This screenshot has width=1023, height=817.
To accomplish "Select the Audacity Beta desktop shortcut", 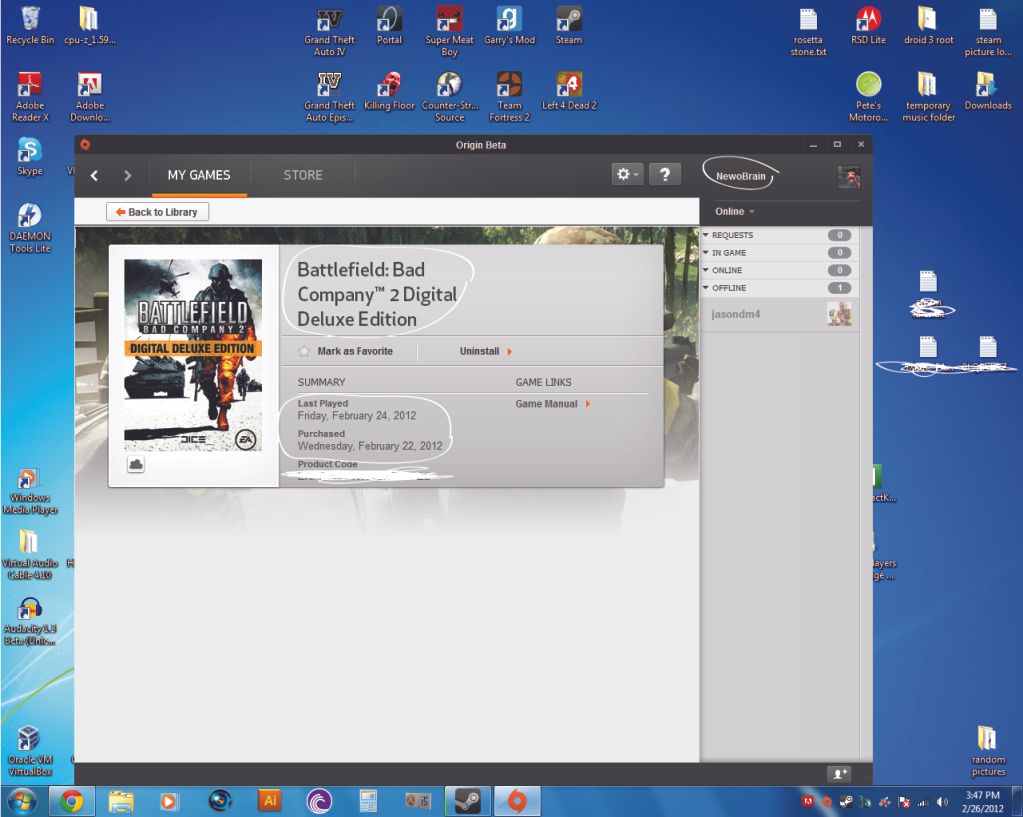I will click(x=30, y=621).
